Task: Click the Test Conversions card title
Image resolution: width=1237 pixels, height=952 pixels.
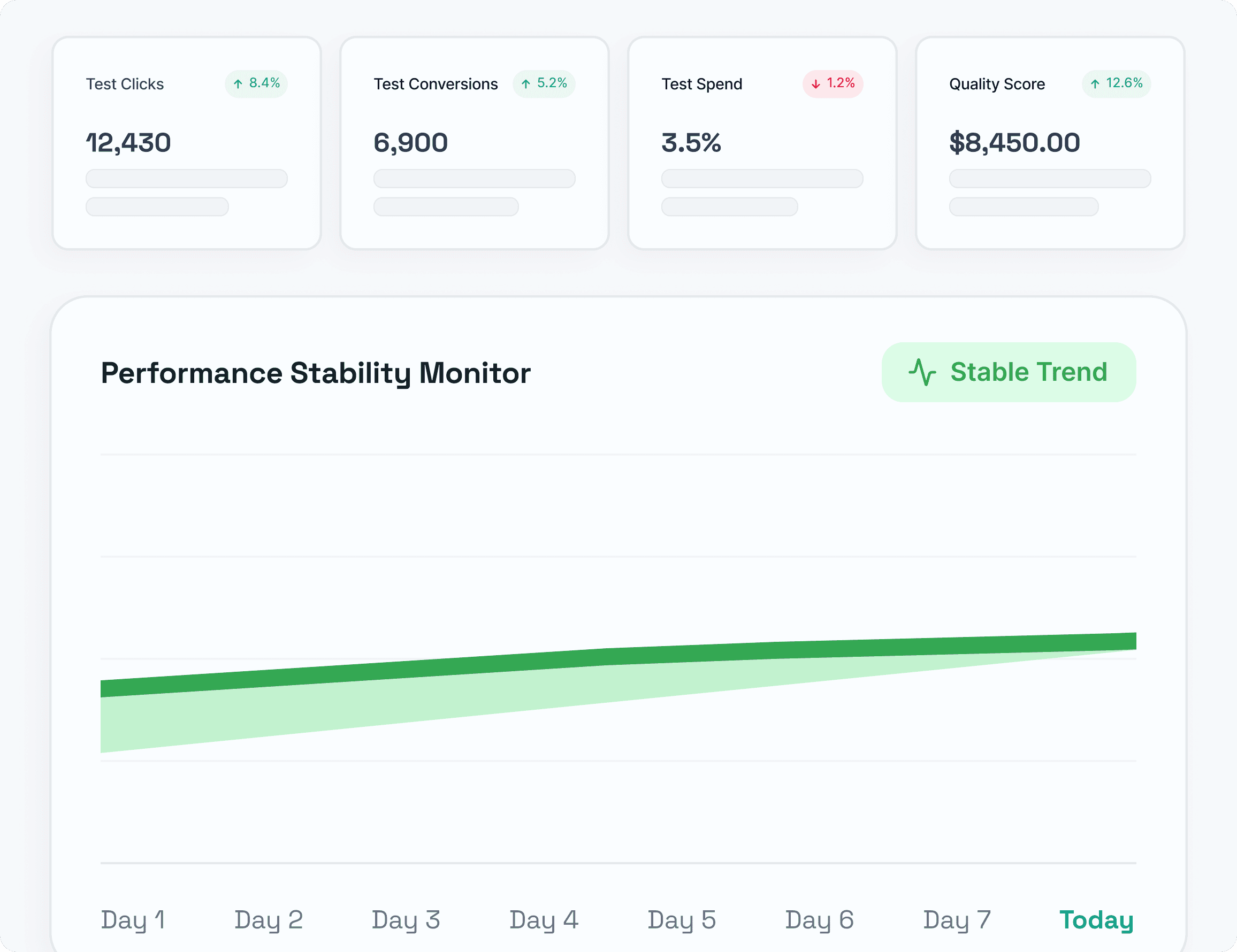Action: coord(436,85)
